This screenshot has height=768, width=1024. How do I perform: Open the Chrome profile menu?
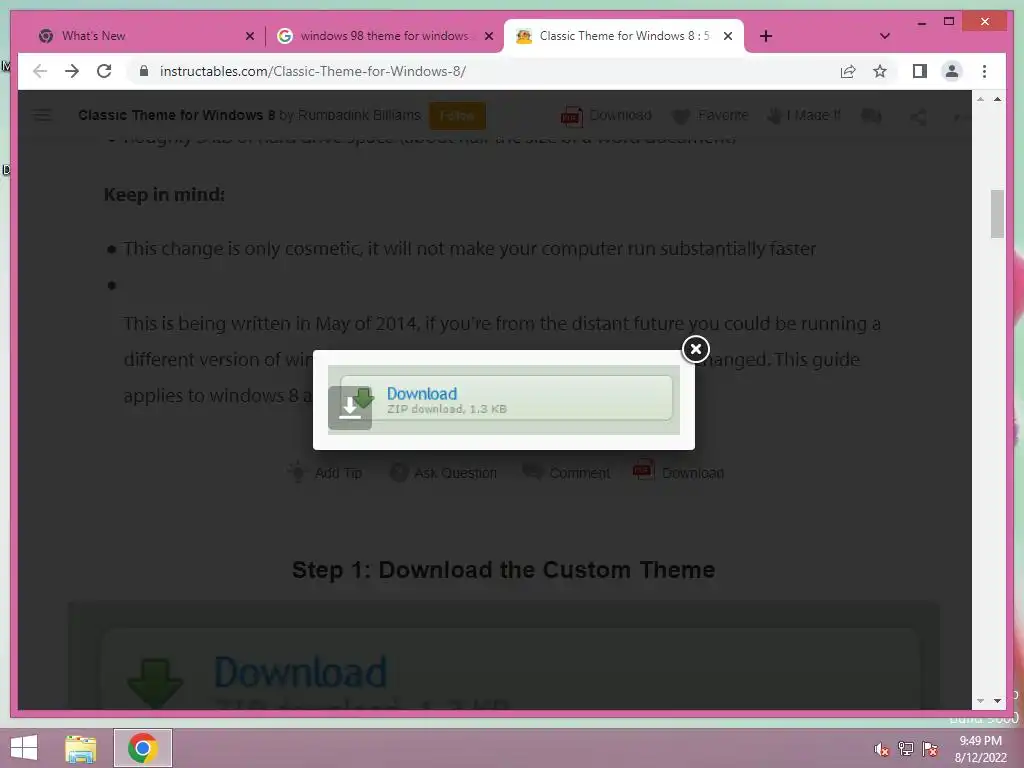952,71
